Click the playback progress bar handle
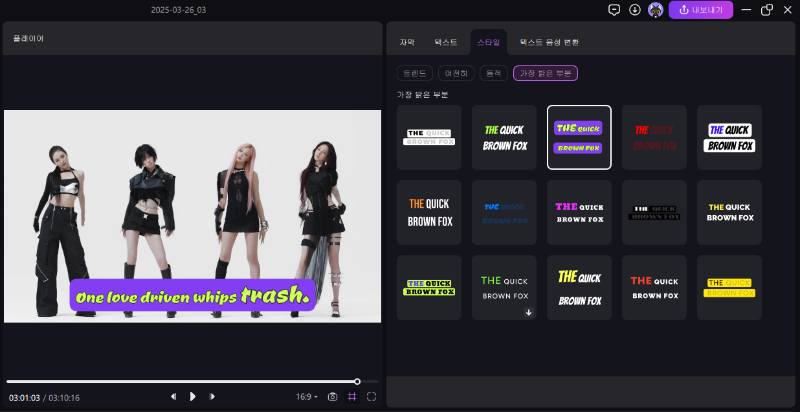800x412 pixels. pos(357,381)
